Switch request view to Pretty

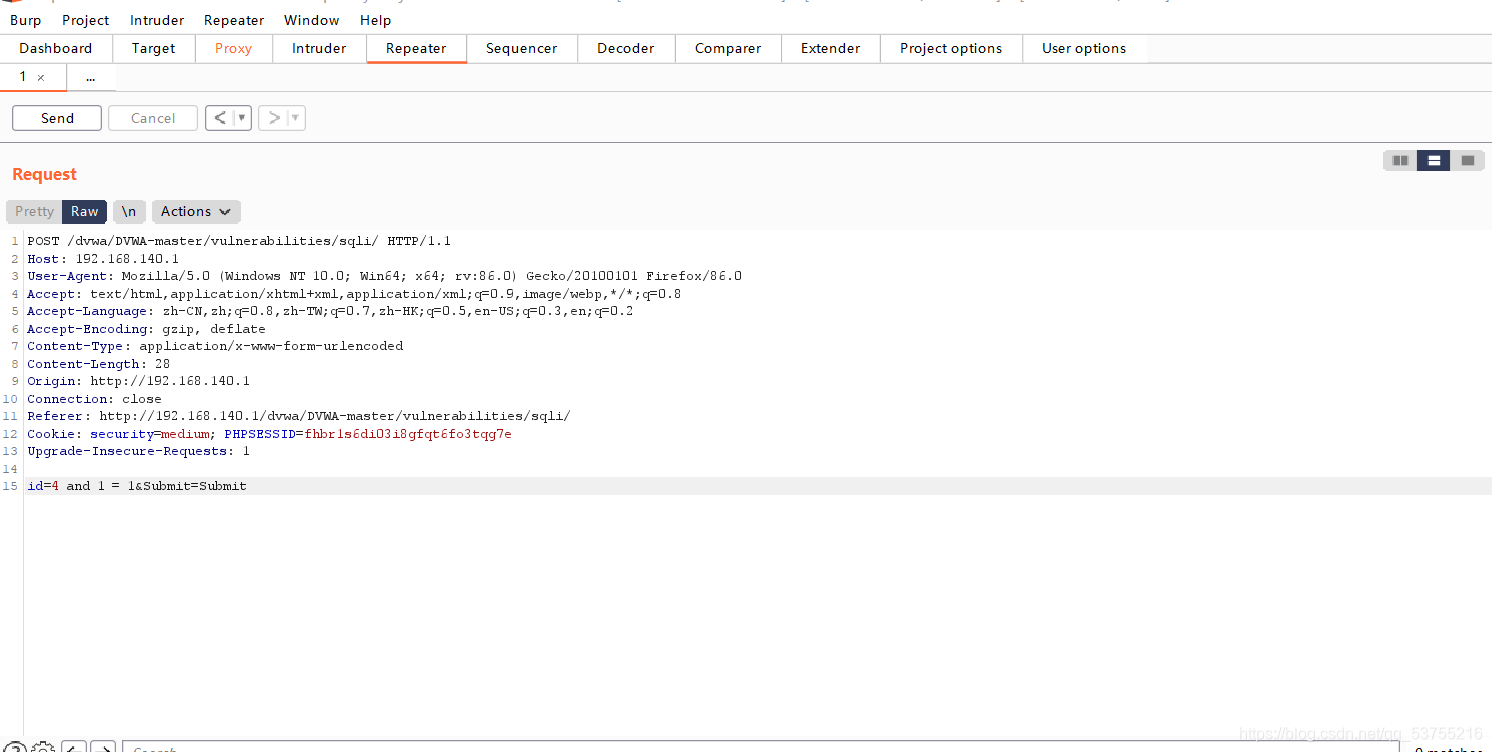[34, 211]
